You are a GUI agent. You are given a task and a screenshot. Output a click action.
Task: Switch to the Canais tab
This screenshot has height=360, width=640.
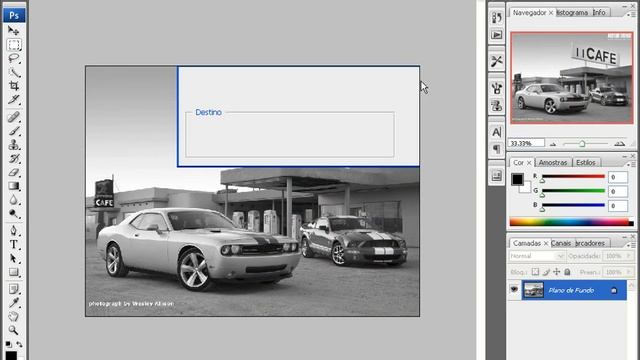tap(561, 243)
